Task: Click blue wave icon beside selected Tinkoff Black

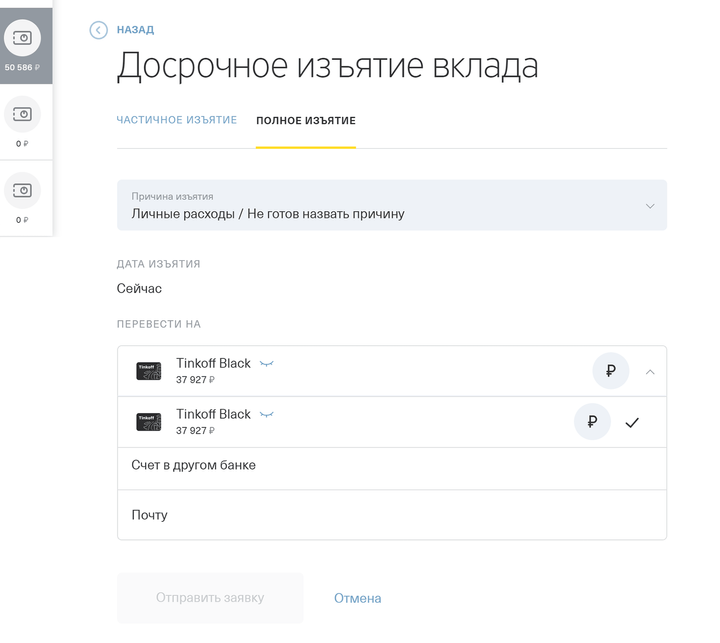Action: point(266,364)
